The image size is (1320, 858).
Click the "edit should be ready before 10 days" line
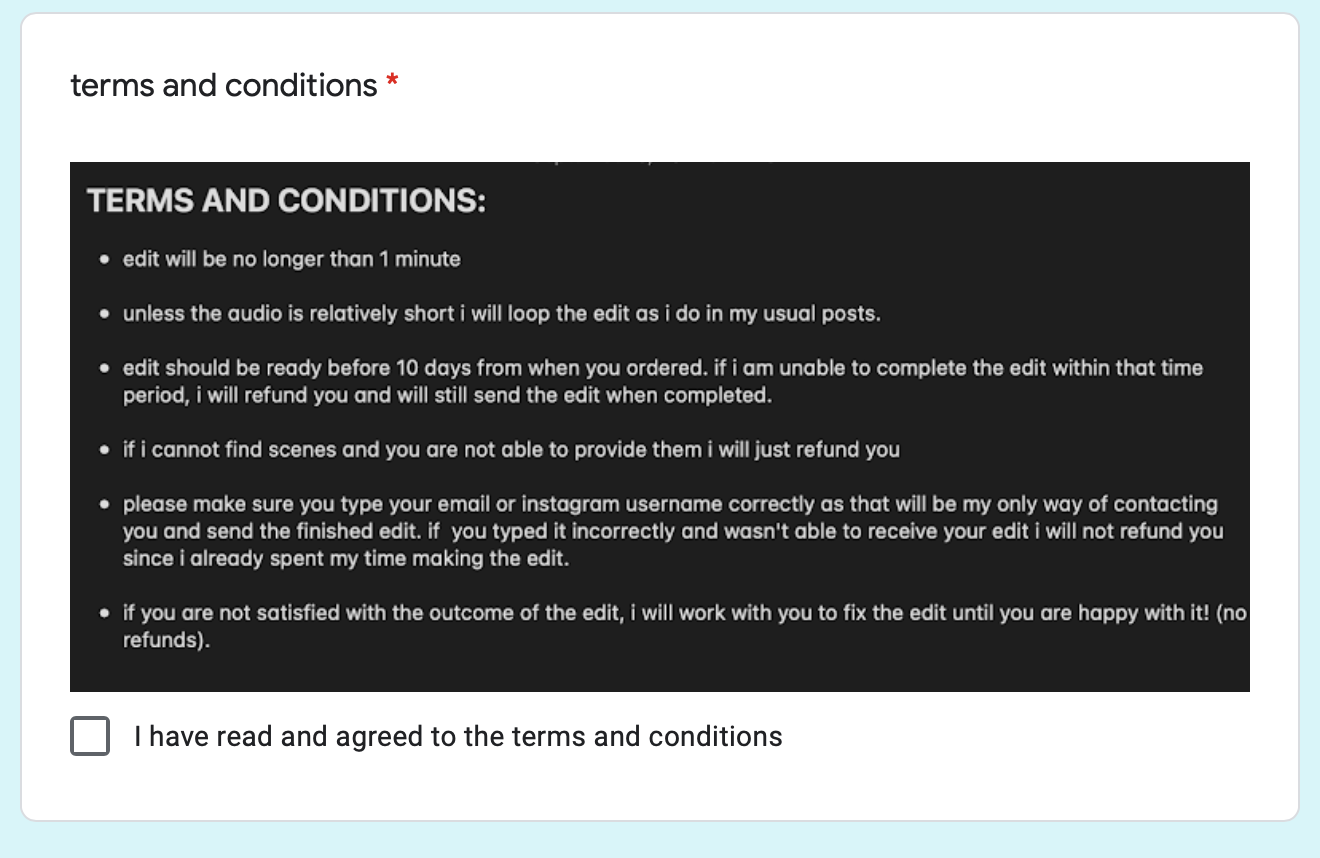(662, 368)
